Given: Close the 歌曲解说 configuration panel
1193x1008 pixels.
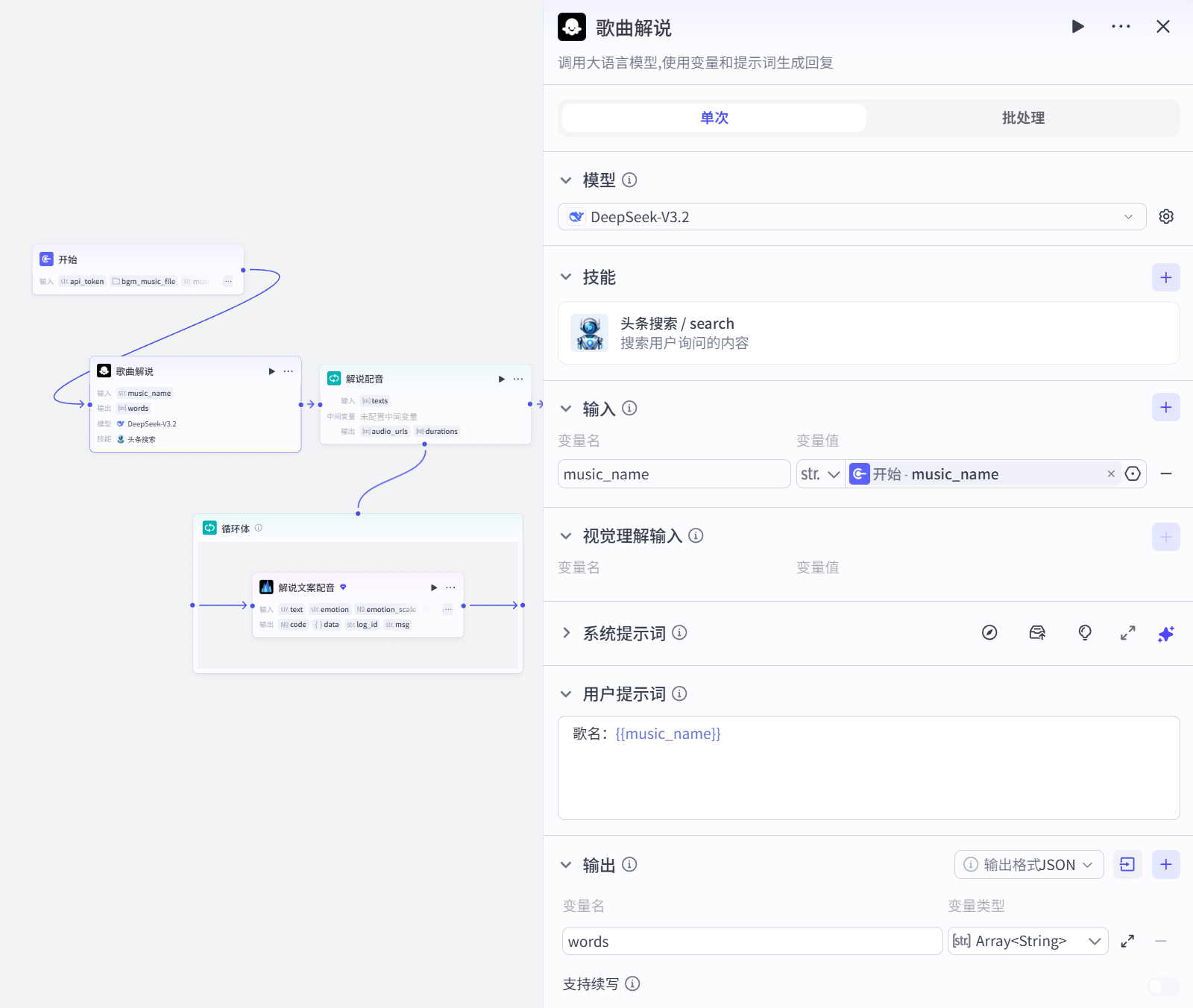Looking at the screenshot, I should [1163, 27].
